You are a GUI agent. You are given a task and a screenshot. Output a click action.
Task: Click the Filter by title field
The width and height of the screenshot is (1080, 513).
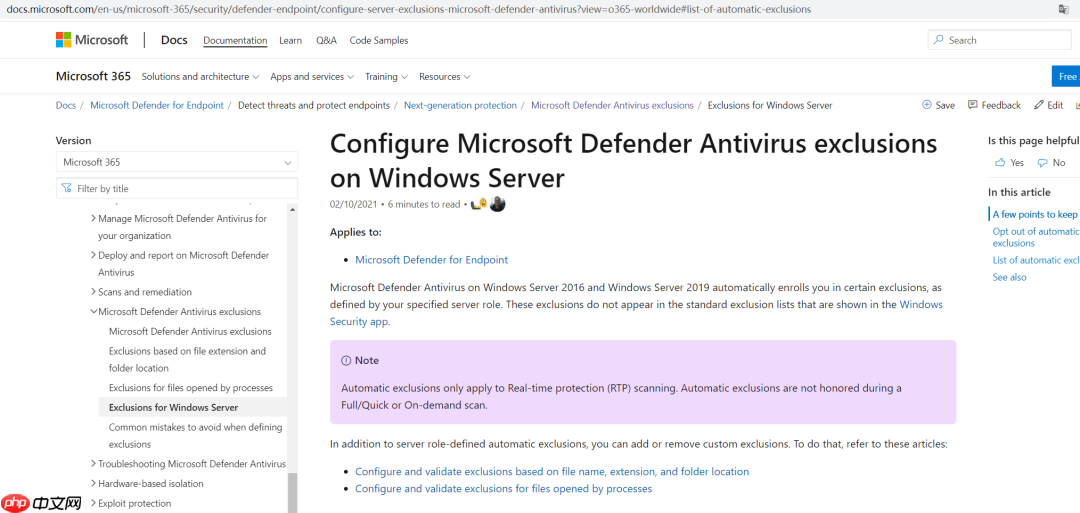(177, 188)
